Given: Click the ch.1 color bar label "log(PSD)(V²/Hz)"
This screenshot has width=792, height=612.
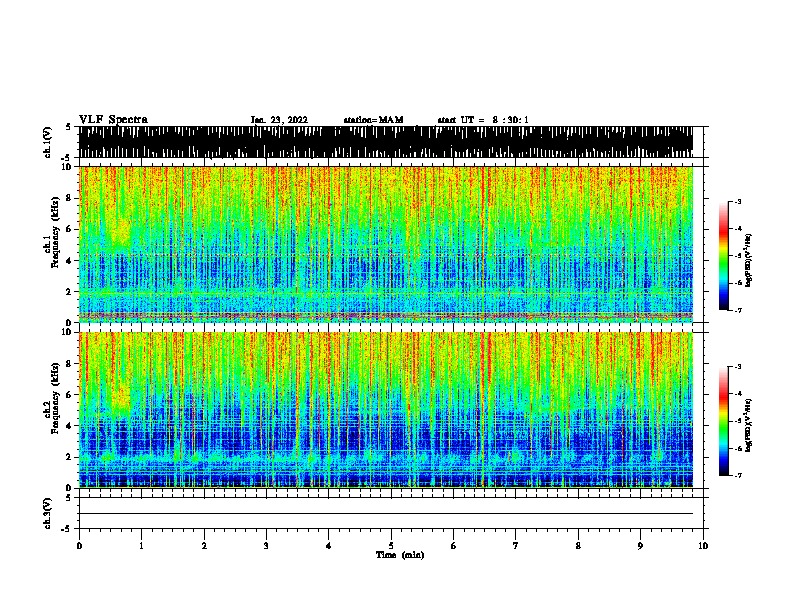Looking at the screenshot, I should [x=749, y=260].
